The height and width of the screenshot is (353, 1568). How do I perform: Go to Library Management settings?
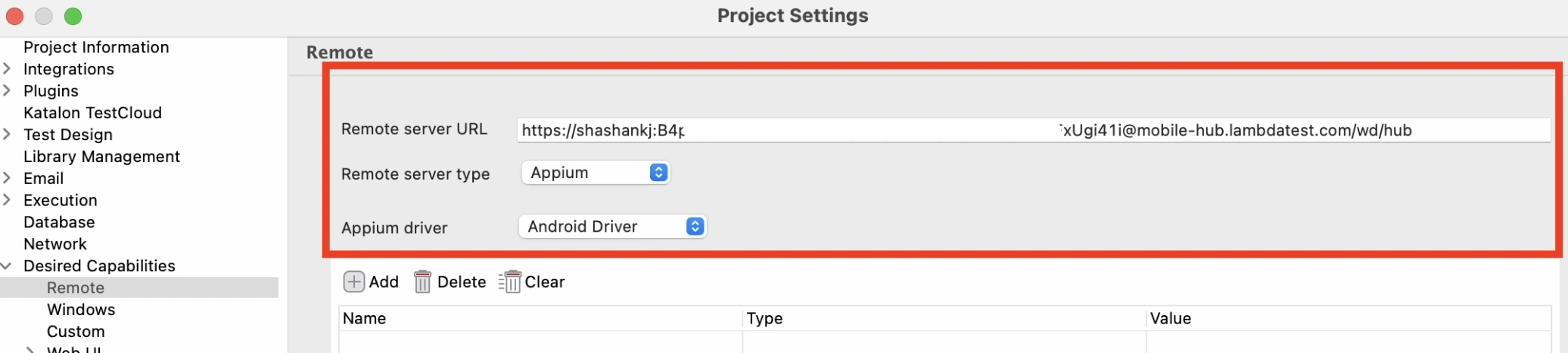tap(101, 157)
